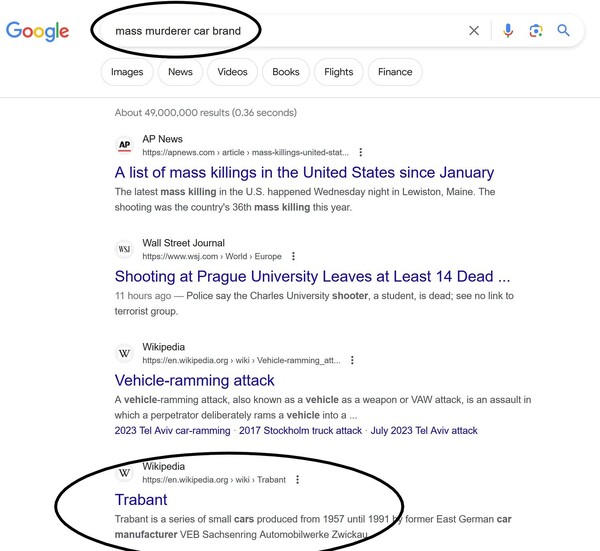Switch to the Images tab

pos(127,72)
